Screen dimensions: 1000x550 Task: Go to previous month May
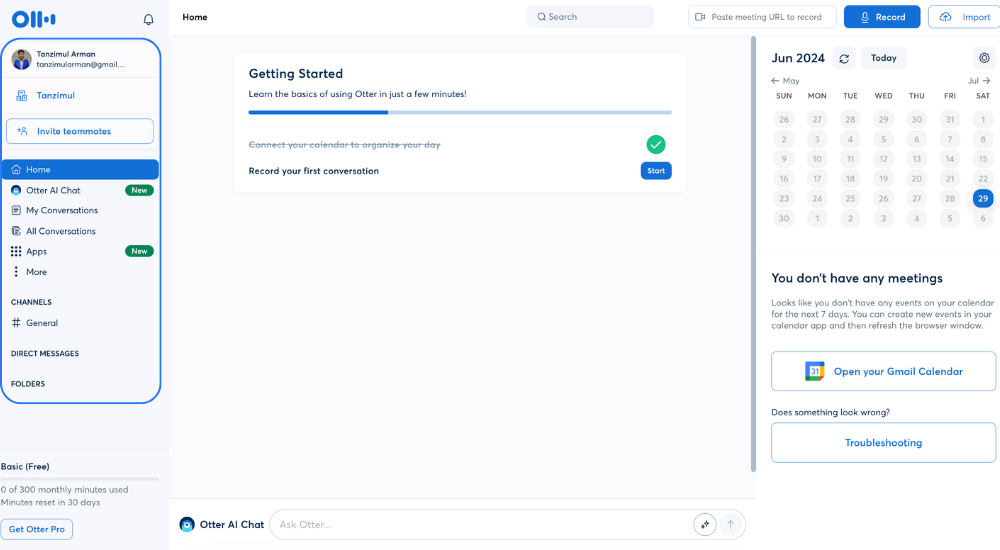pyautogui.click(x=785, y=81)
